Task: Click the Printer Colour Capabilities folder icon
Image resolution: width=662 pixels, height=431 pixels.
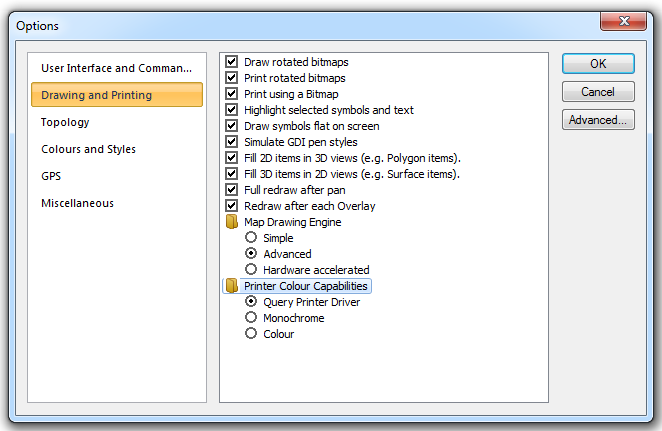Action: (x=232, y=286)
